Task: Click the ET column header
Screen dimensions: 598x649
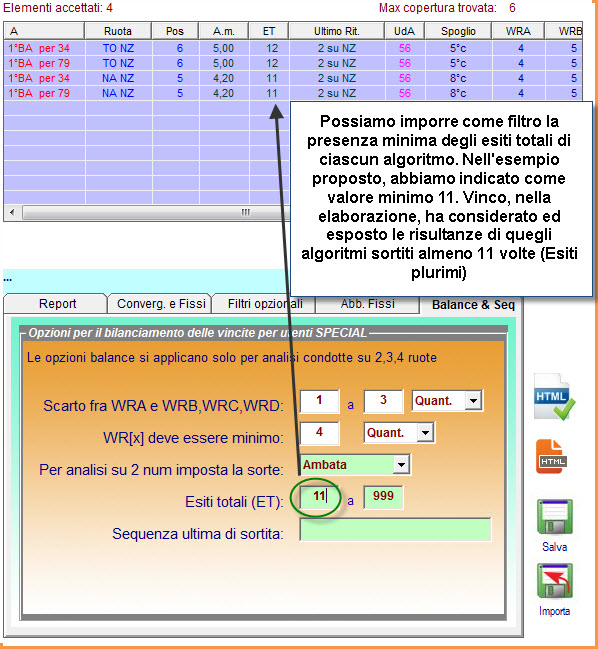Action: (269, 31)
